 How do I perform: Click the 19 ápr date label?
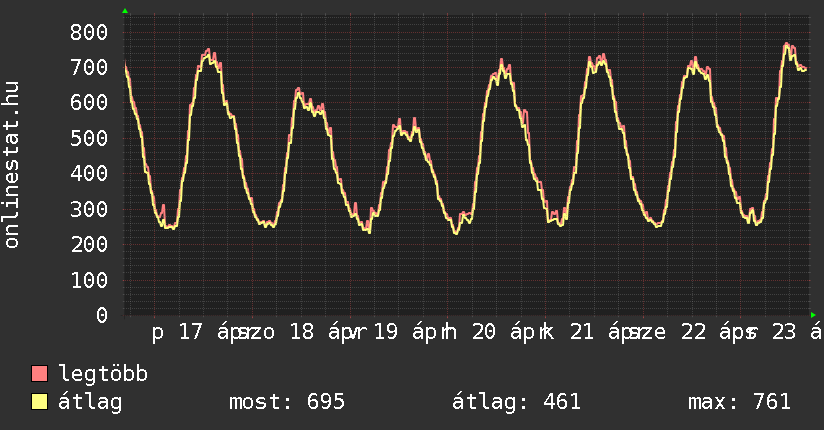tap(404, 333)
